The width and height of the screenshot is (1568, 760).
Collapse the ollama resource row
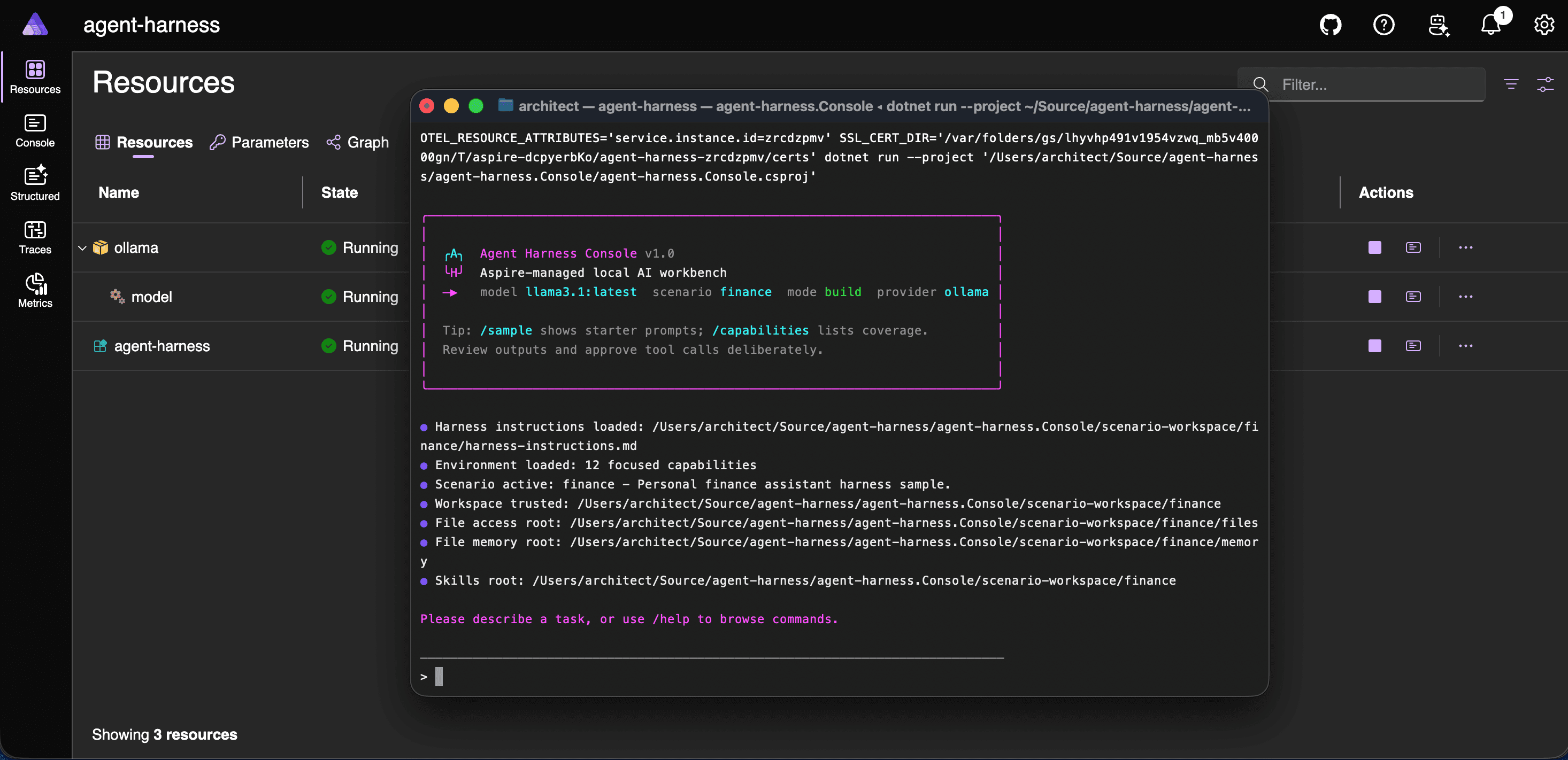[x=82, y=249]
